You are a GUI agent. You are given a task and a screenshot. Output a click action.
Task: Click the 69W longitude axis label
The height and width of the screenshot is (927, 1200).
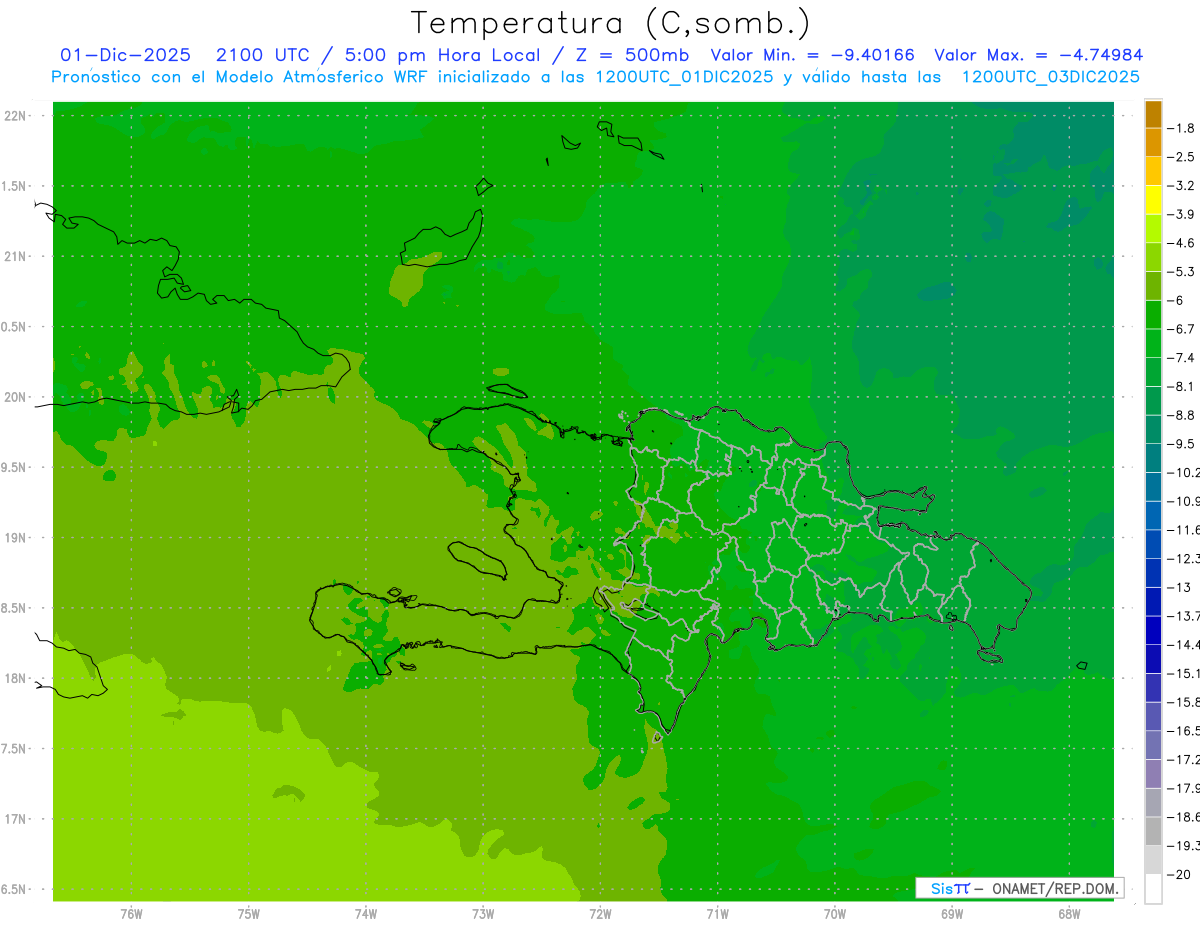point(952,913)
